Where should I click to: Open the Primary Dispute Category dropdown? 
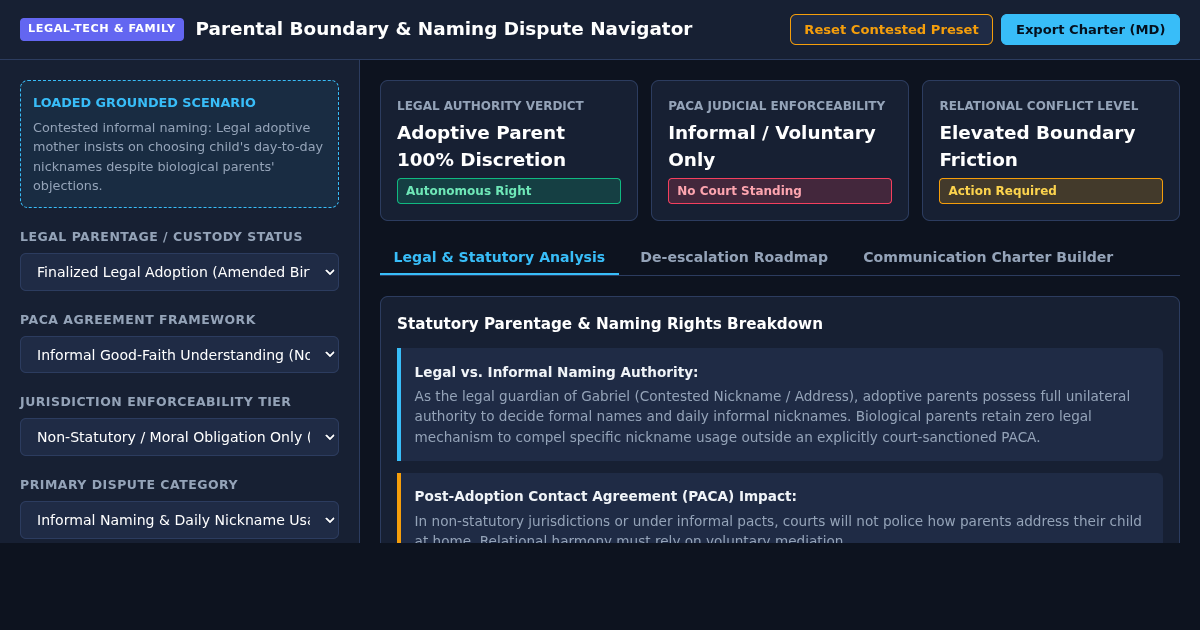coord(179,520)
